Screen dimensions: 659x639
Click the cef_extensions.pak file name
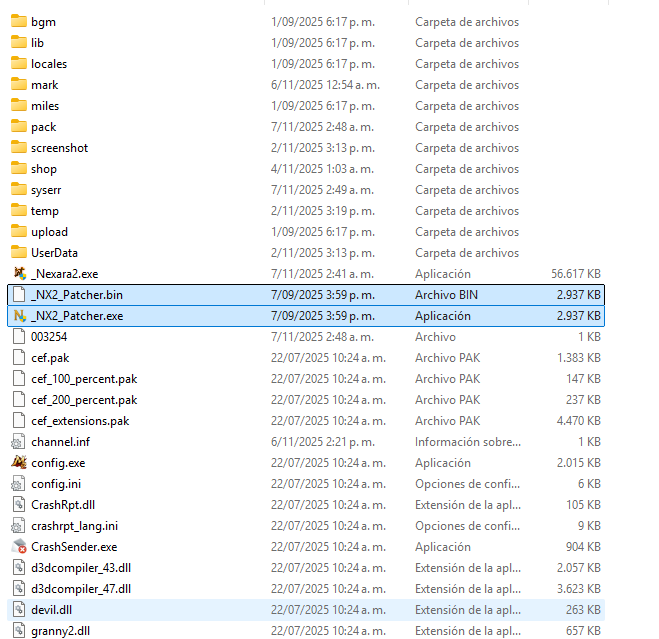click(x=80, y=421)
